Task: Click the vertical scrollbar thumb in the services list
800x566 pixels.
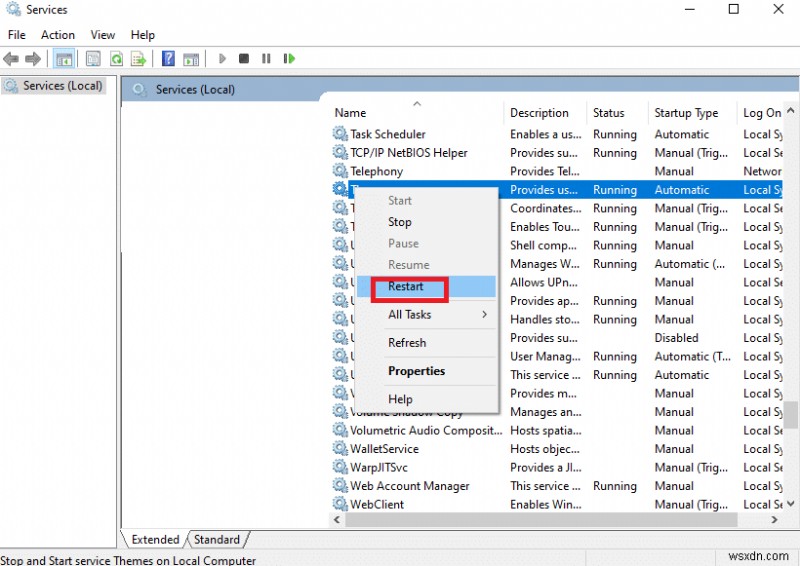Action: (791, 413)
